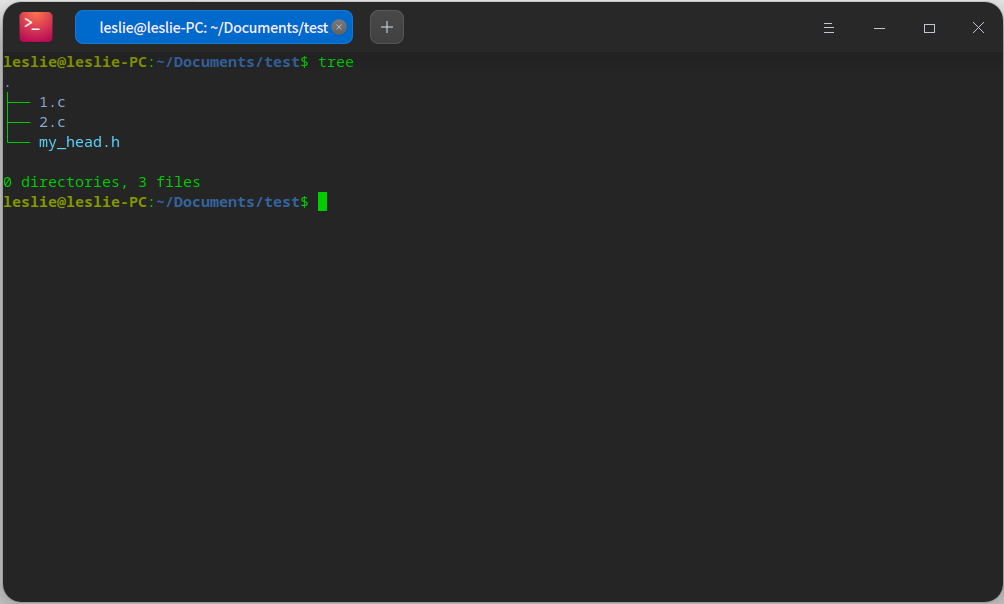The image size is (1004, 604).
Task: Close the terminal window
Action: click(978, 28)
